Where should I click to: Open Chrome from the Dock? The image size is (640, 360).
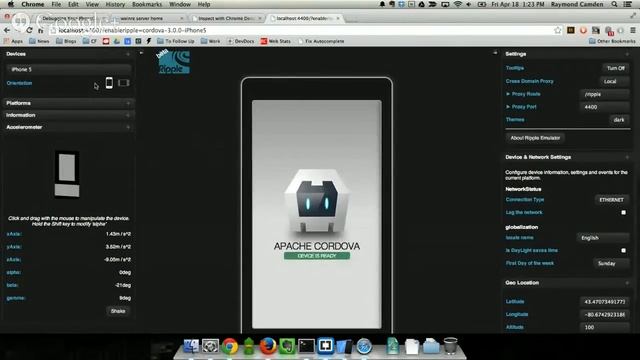(x=230, y=346)
